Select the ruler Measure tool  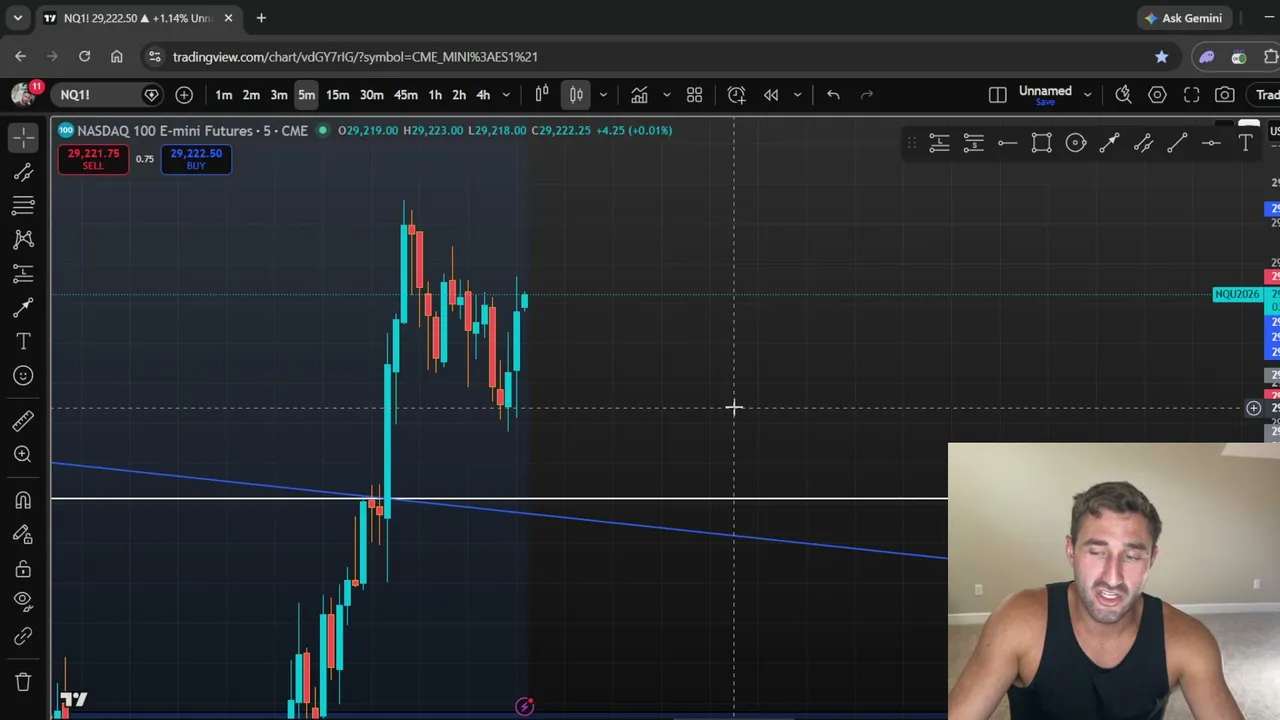pos(23,421)
